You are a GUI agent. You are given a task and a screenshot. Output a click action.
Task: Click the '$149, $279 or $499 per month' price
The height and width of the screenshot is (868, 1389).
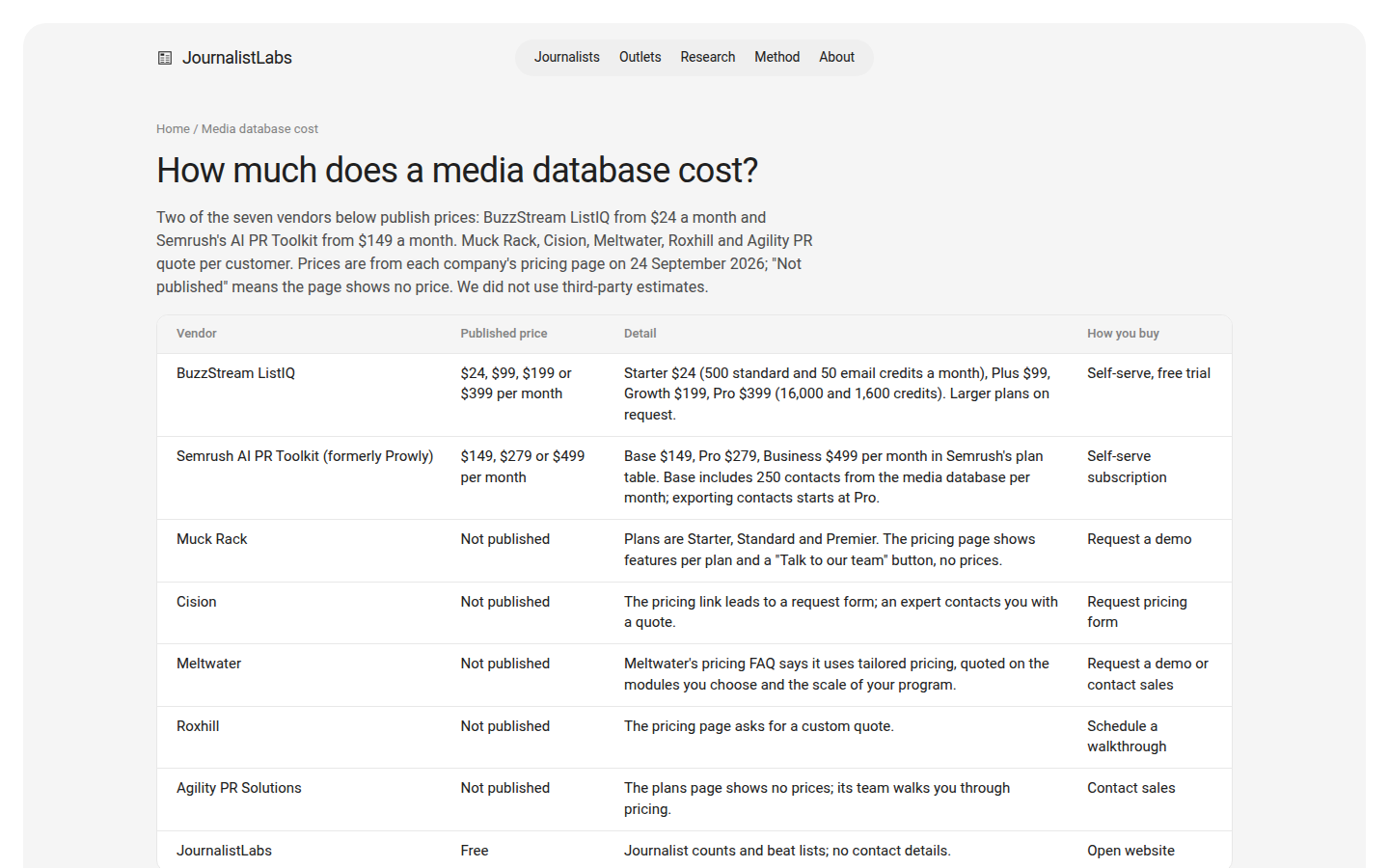pyautogui.click(x=523, y=467)
